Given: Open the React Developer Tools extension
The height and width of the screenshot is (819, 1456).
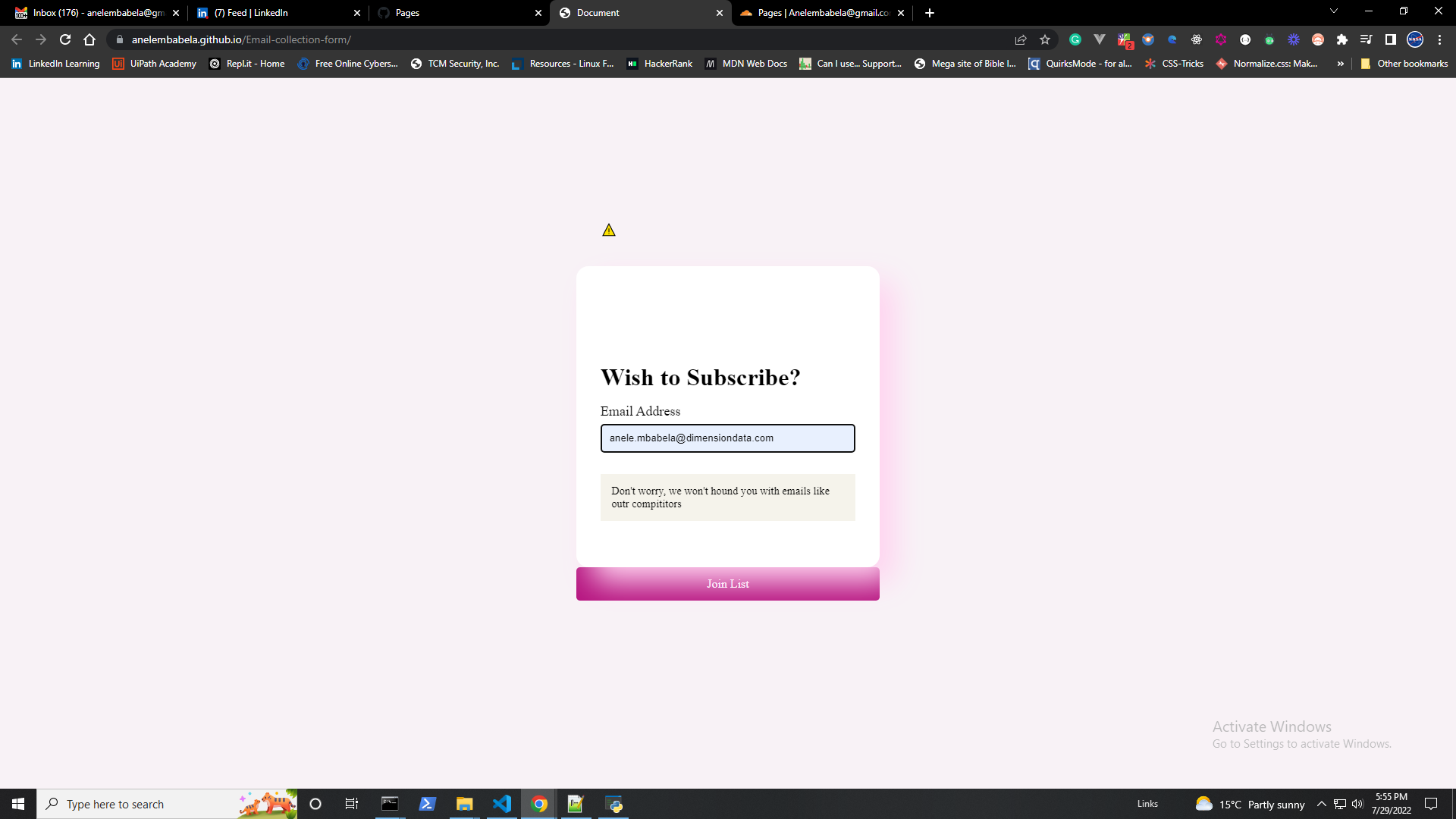Looking at the screenshot, I should (1196, 39).
